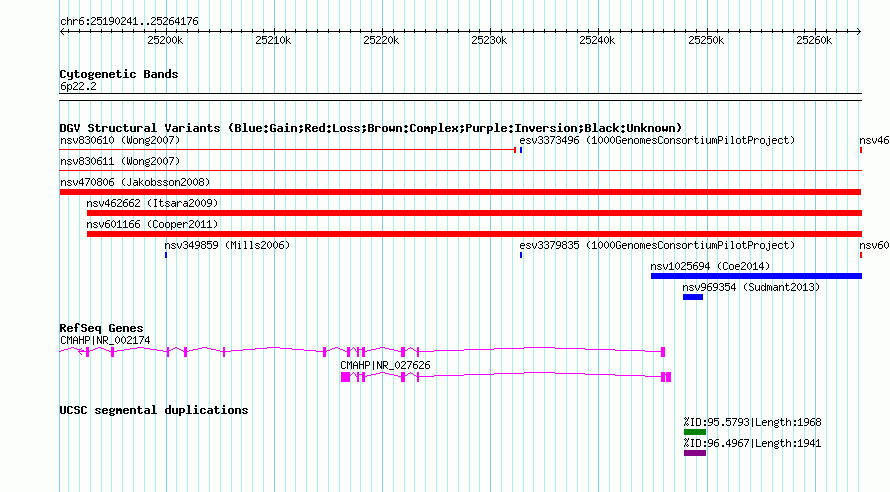Click the 'CMAHP|NR_027626' gene label
The image size is (890, 492).
click(x=385, y=366)
